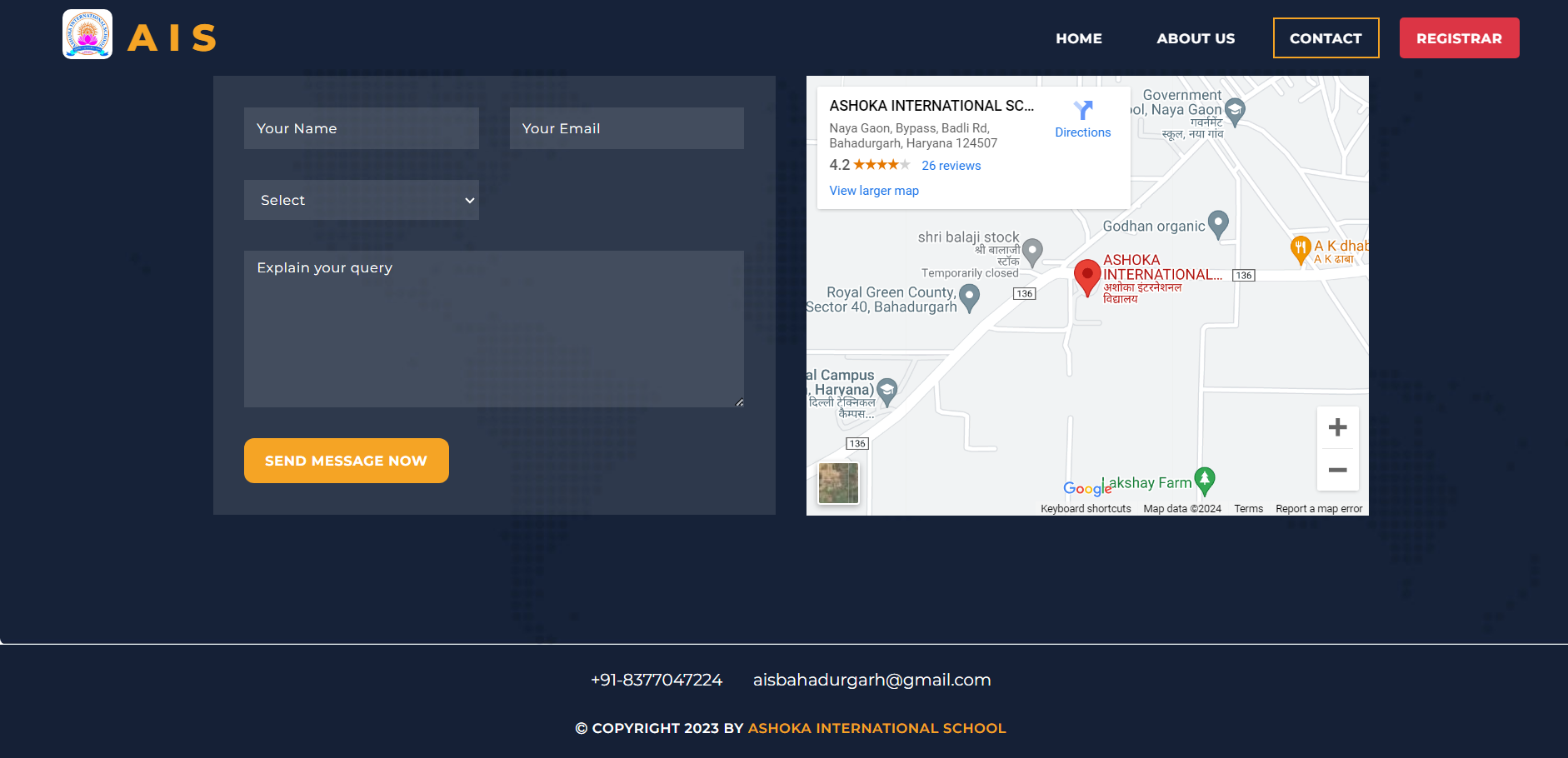Image resolution: width=1568 pixels, height=758 pixels.
Task: Go to the ABOUT US page
Action: tap(1195, 38)
